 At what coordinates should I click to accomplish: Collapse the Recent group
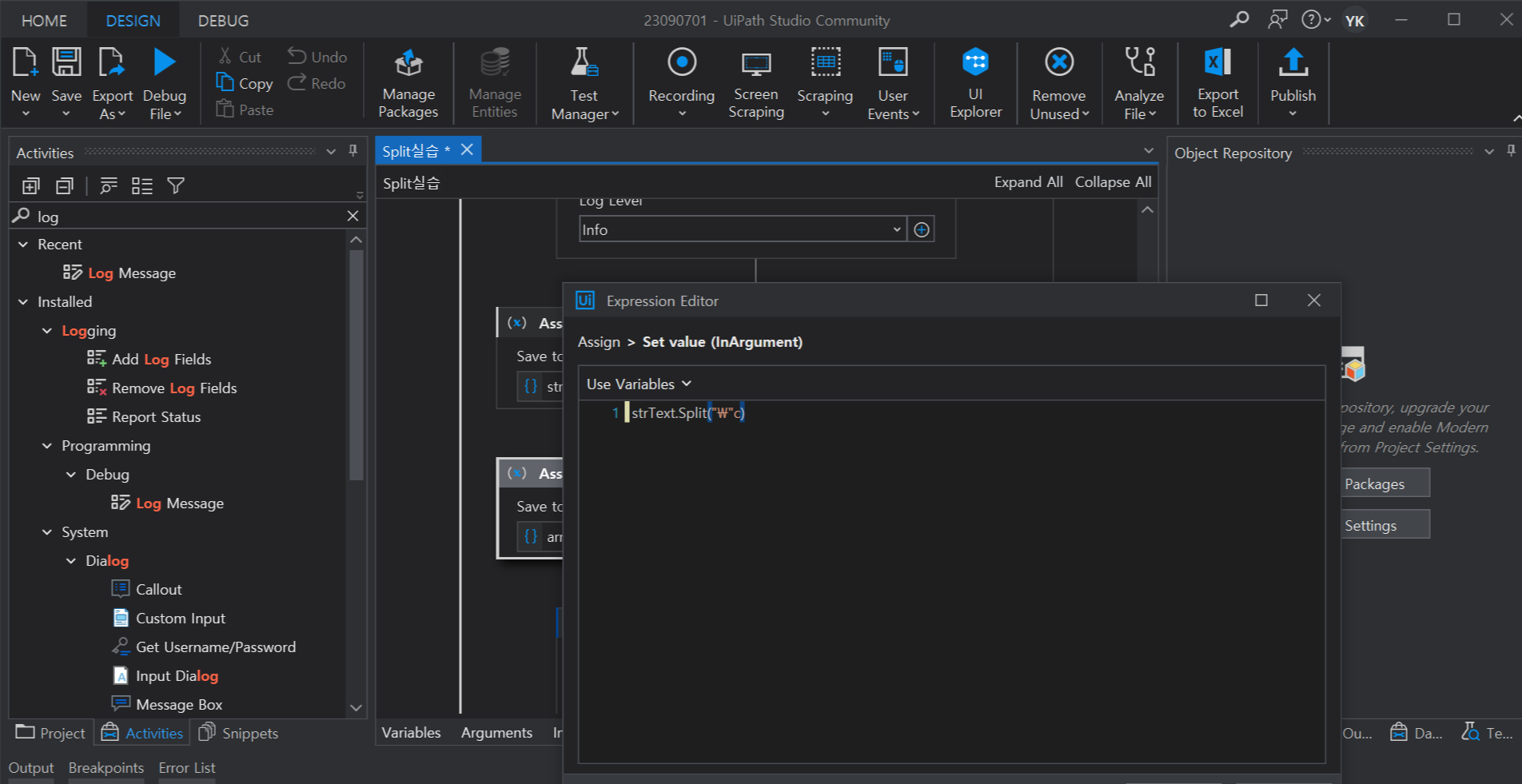[x=23, y=245]
